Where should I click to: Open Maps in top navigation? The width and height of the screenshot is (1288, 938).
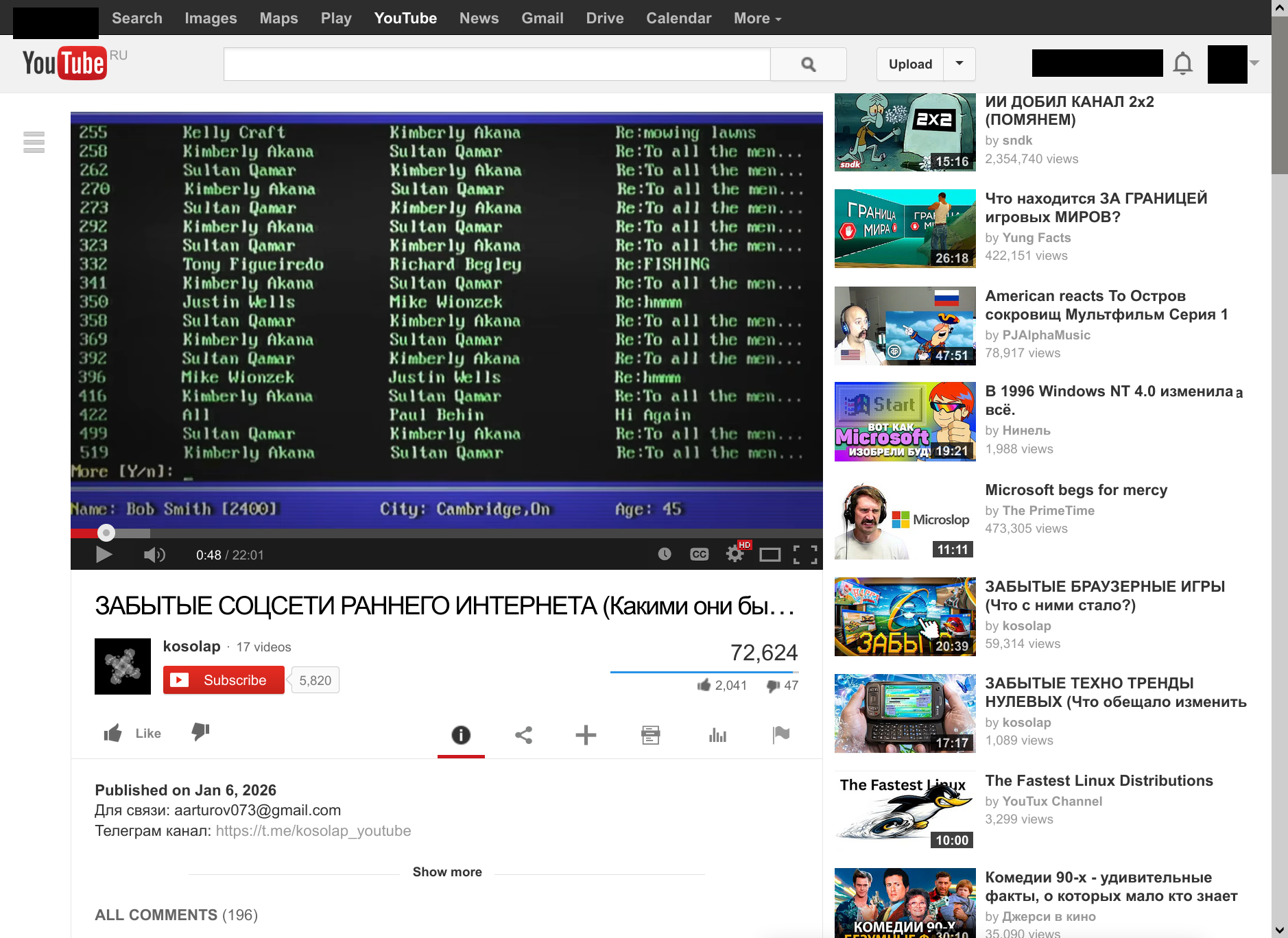tap(278, 18)
